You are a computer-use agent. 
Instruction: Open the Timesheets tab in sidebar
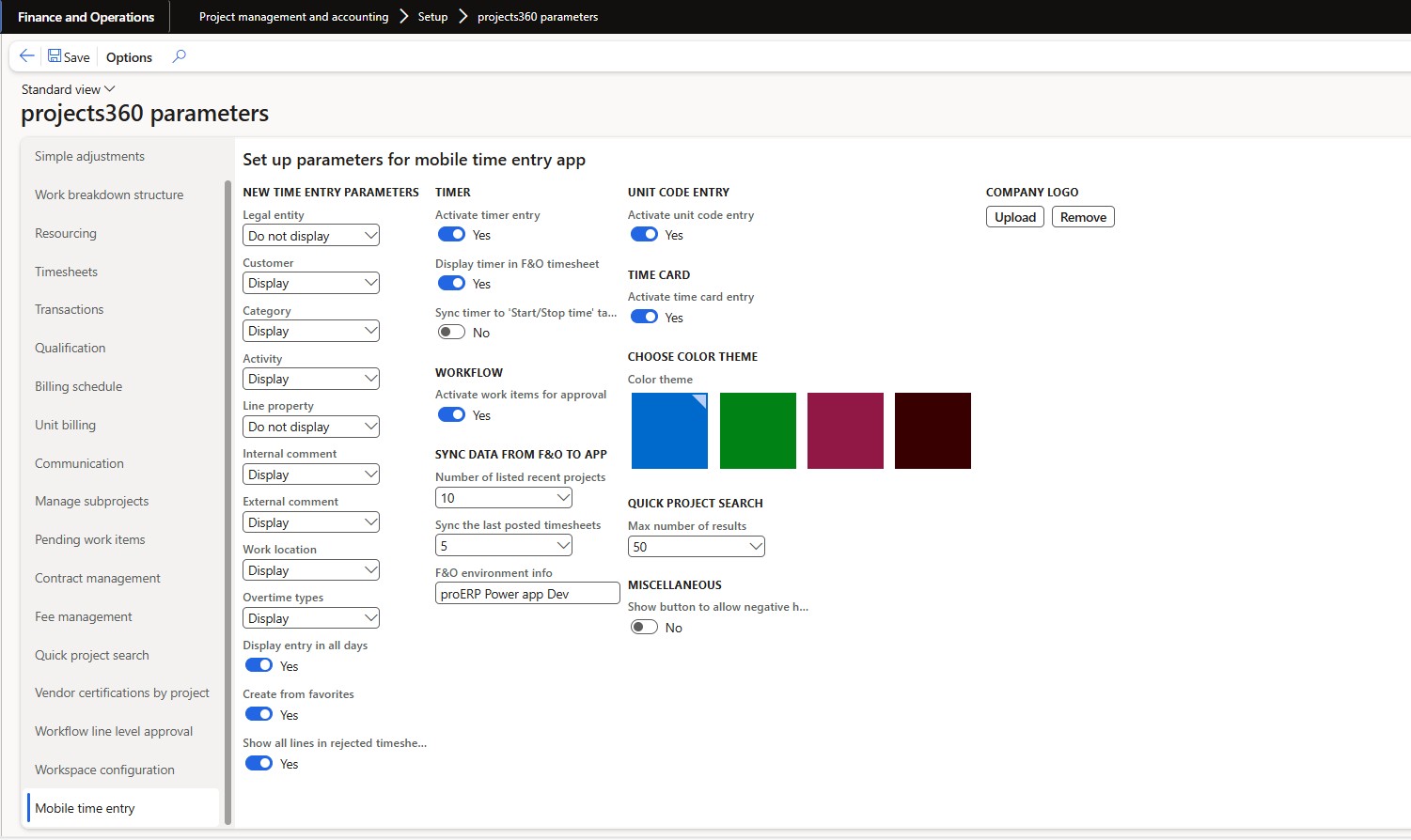(x=67, y=272)
